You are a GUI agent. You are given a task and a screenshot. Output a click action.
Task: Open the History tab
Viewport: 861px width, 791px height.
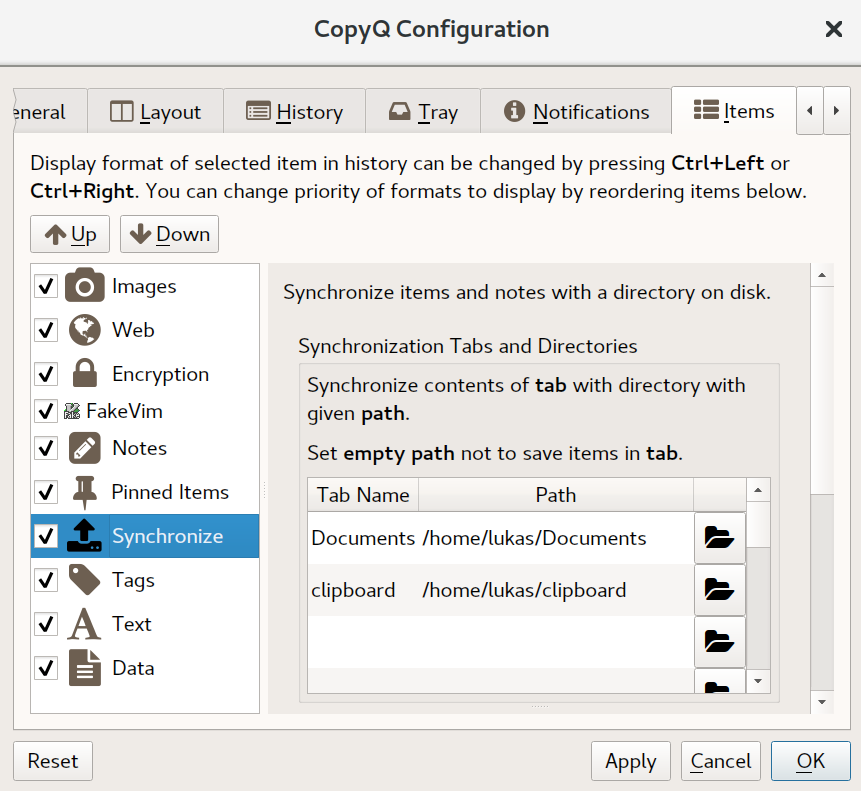[294, 112]
